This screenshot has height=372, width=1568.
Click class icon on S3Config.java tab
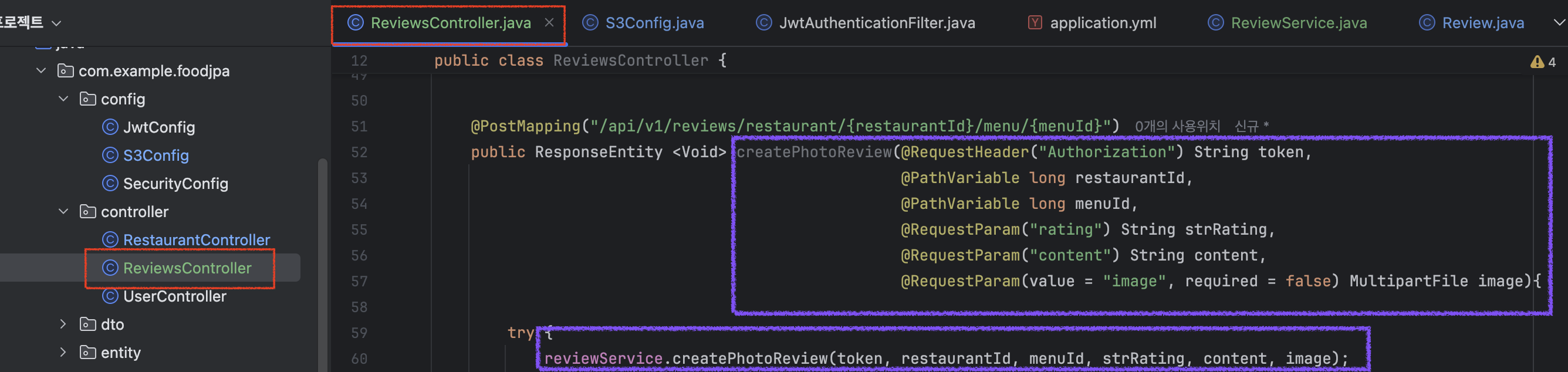[x=590, y=22]
